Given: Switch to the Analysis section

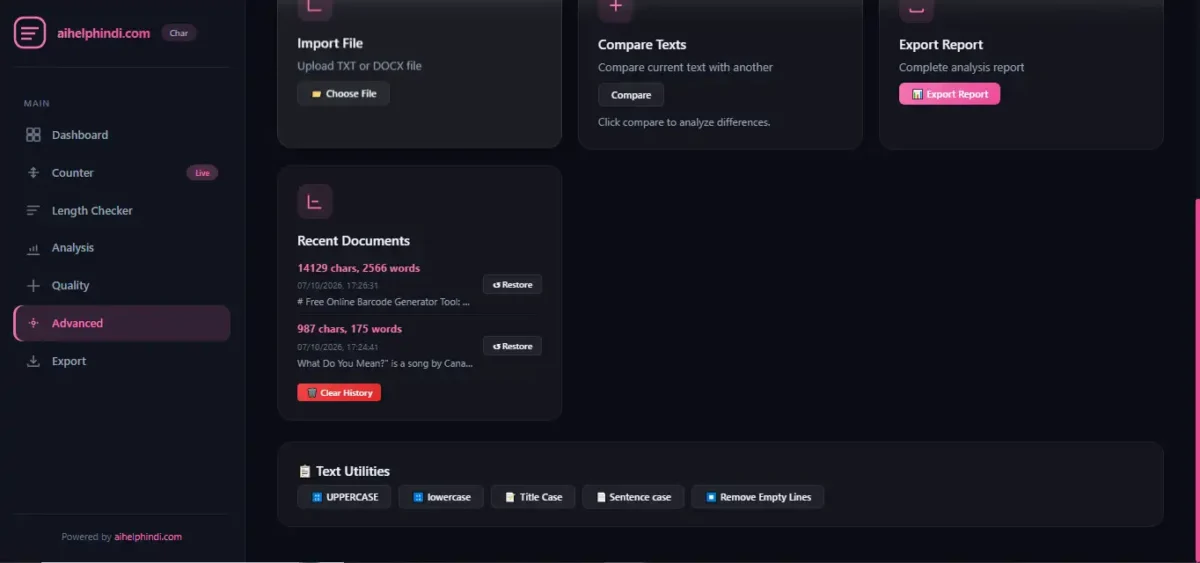Looking at the screenshot, I should point(122,248).
